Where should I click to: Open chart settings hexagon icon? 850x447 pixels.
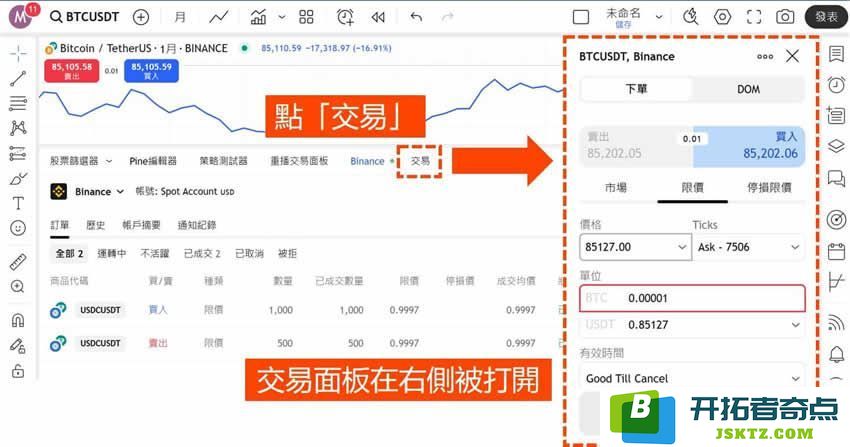[722, 17]
